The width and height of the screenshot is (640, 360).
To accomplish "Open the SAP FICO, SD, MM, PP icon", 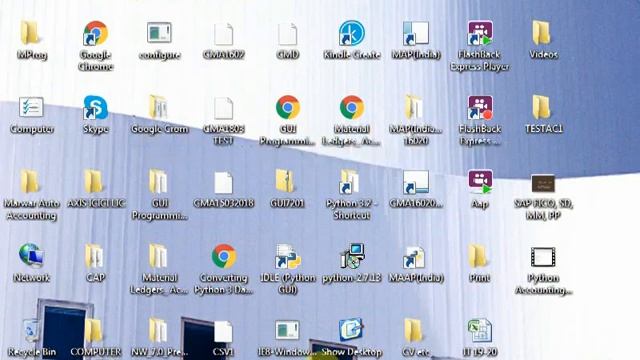I will pyautogui.click(x=543, y=183).
